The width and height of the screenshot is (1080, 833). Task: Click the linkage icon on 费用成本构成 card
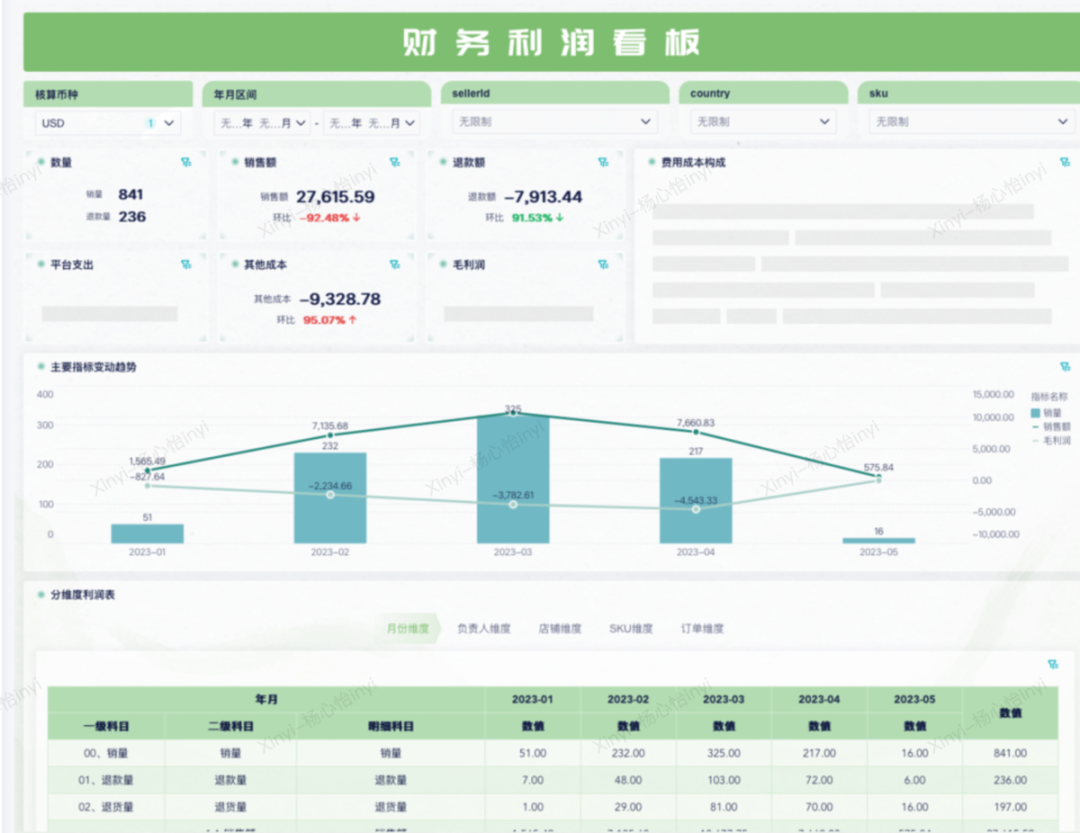1064,162
